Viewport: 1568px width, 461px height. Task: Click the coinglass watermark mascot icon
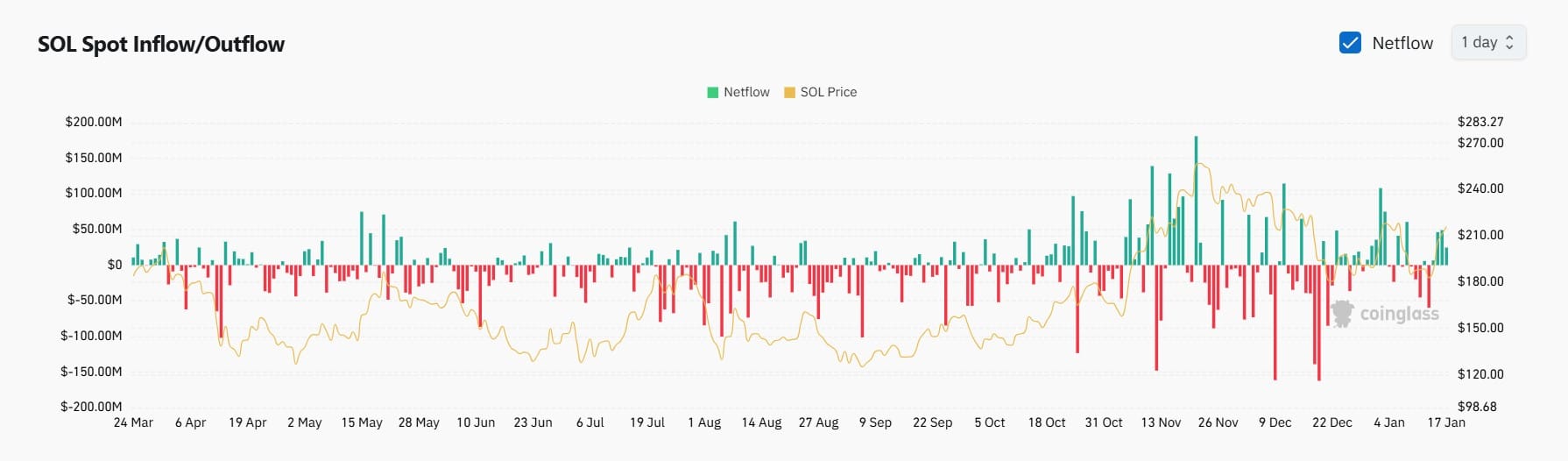[x=1341, y=313]
